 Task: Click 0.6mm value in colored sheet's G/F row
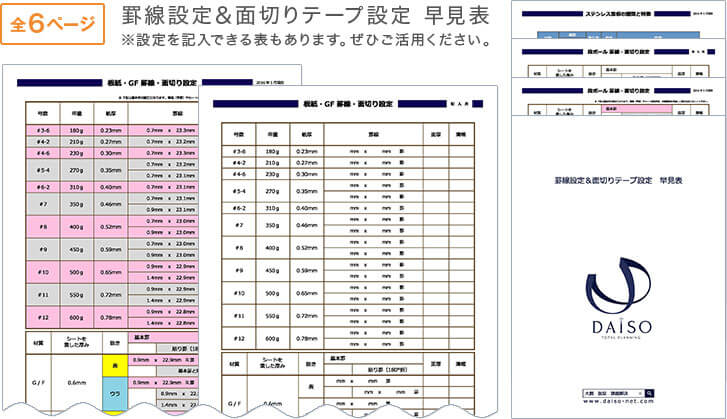click(77, 383)
